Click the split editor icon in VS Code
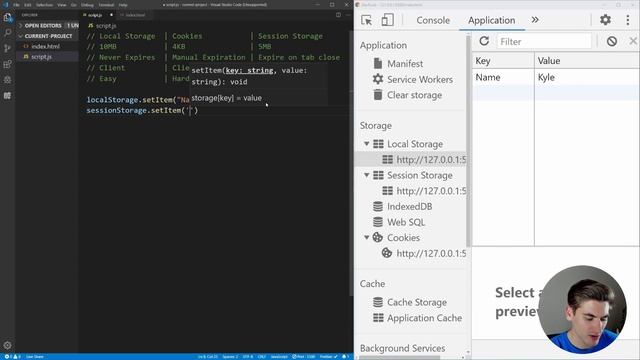This screenshot has height=360, width=640. pos(338,15)
